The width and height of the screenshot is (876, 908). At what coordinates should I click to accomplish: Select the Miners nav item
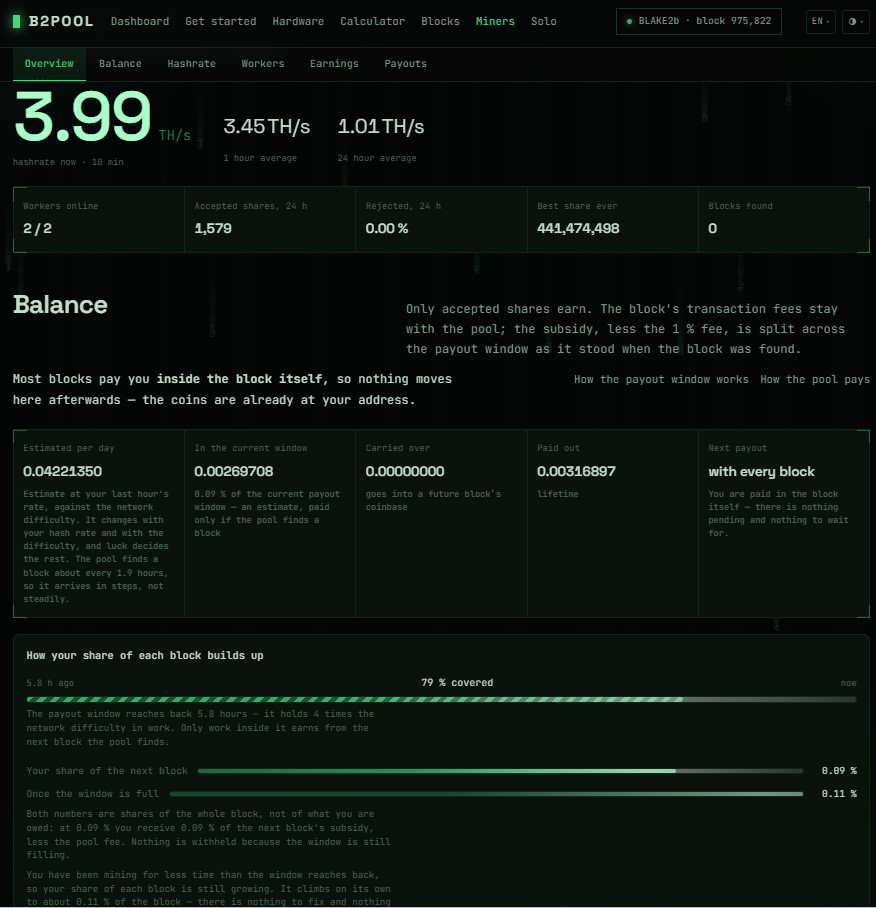pos(495,21)
